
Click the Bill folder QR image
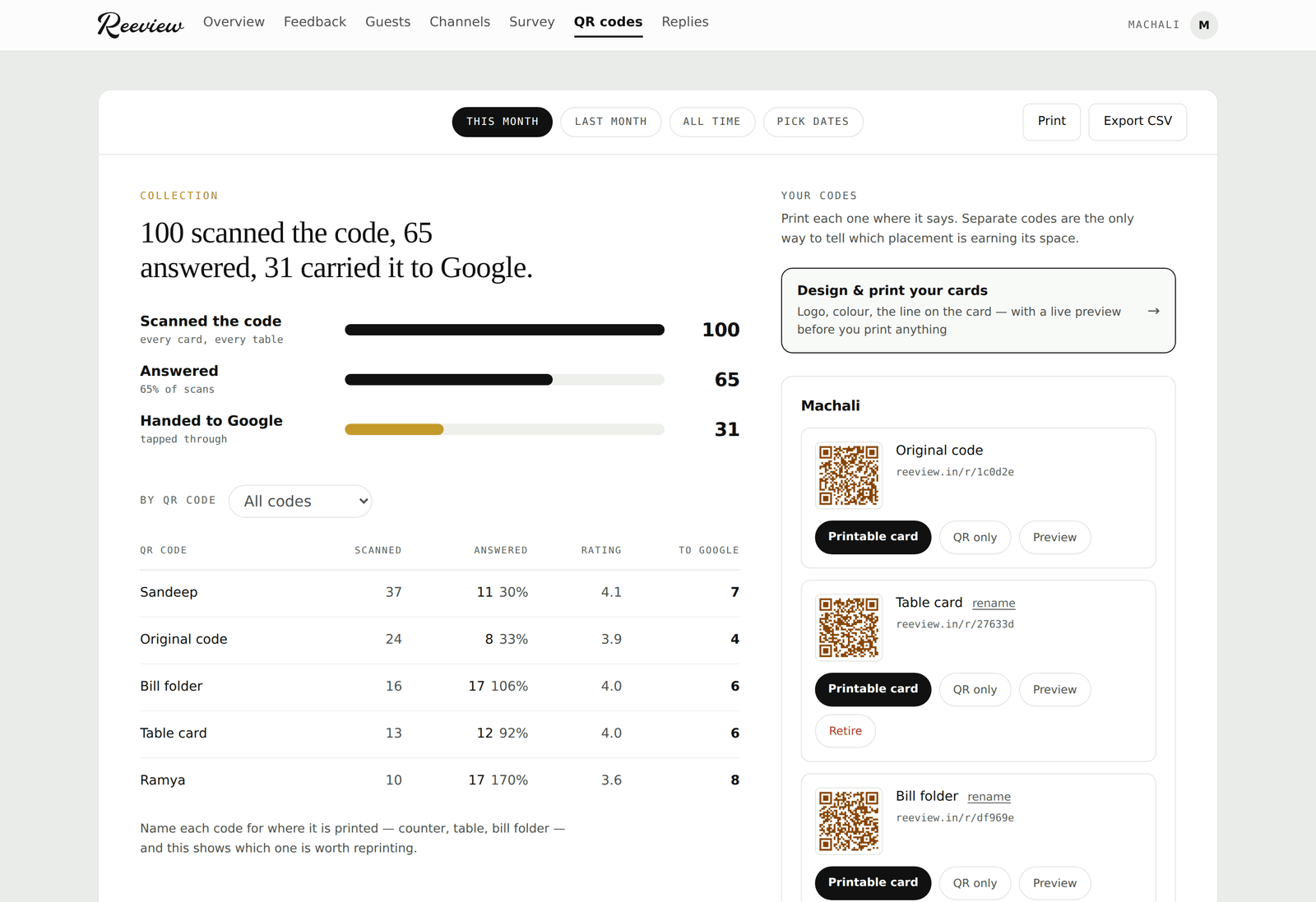coord(849,821)
